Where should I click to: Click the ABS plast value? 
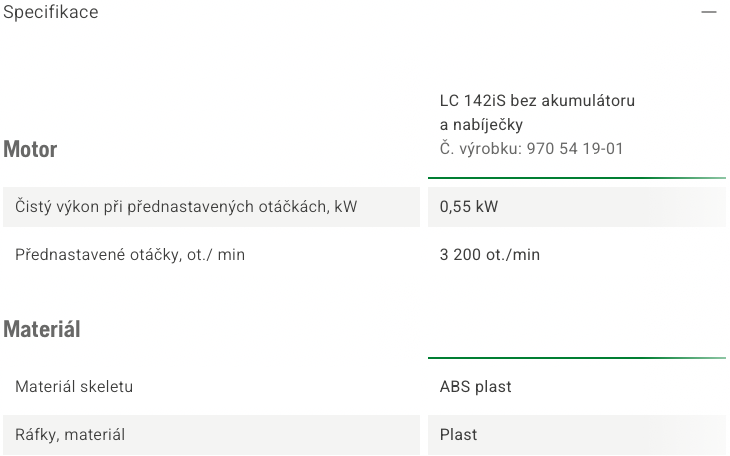(x=475, y=387)
